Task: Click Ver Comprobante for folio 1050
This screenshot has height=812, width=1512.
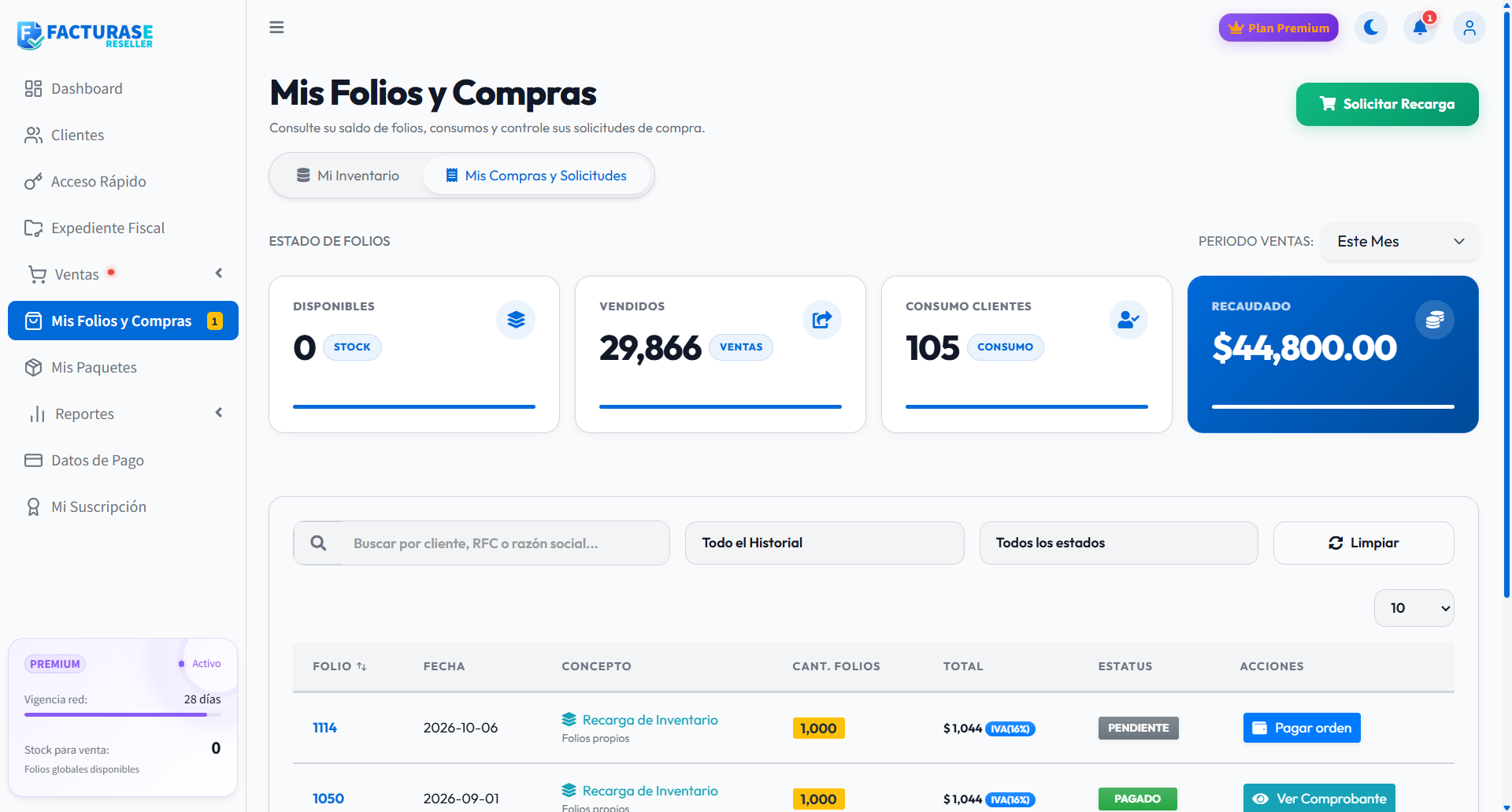Action: coord(1319,798)
